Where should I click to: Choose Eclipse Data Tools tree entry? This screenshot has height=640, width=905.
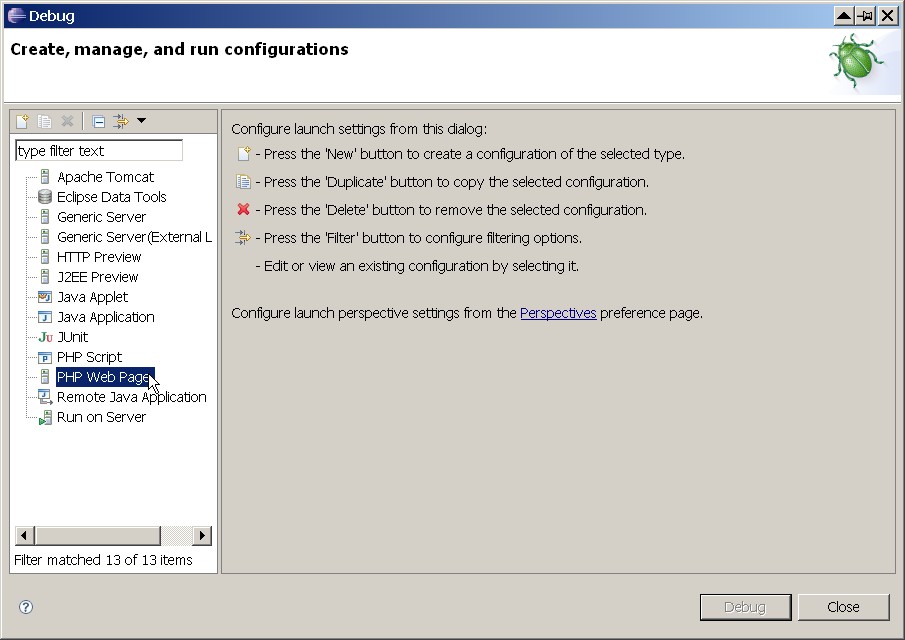(x=111, y=197)
